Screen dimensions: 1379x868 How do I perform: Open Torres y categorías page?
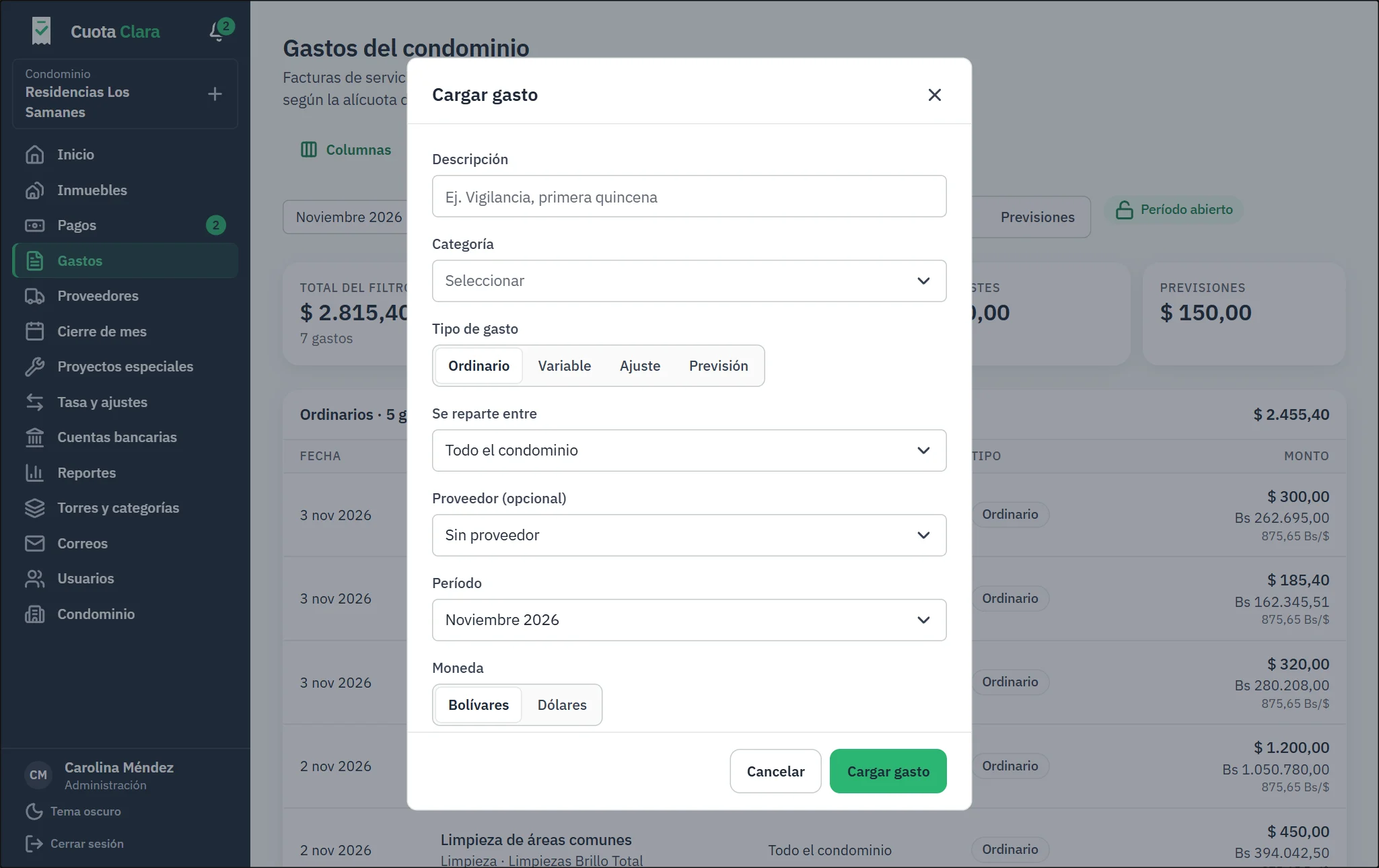[125, 508]
